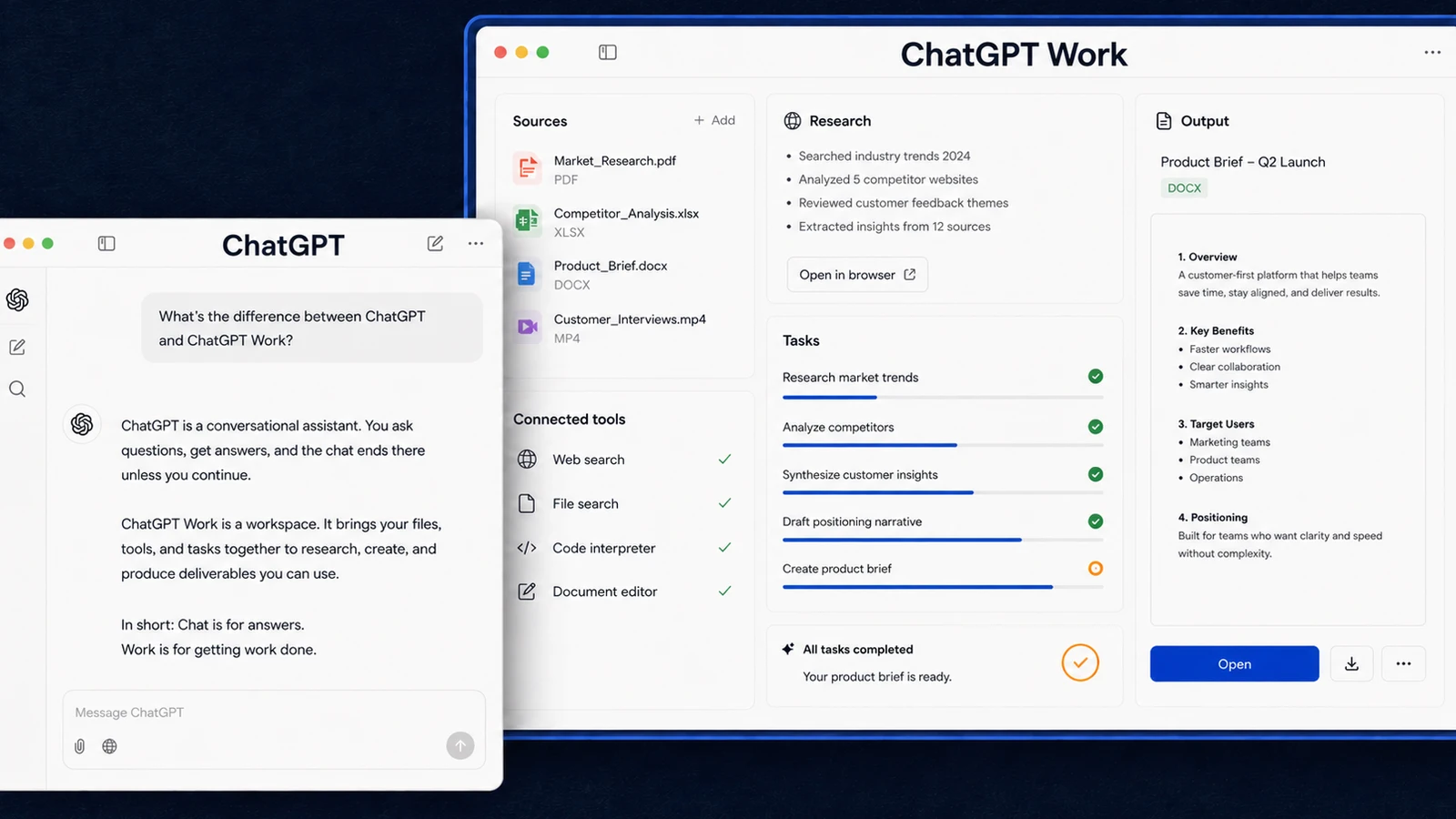Download the product brief output

[1352, 664]
